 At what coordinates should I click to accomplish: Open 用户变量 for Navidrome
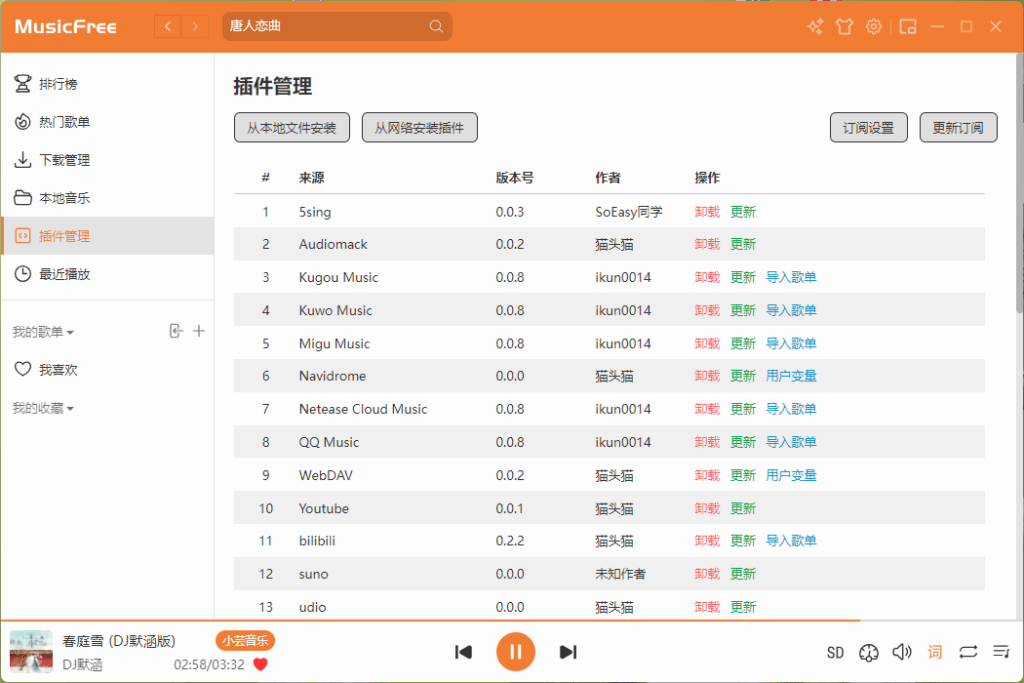pos(791,375)
